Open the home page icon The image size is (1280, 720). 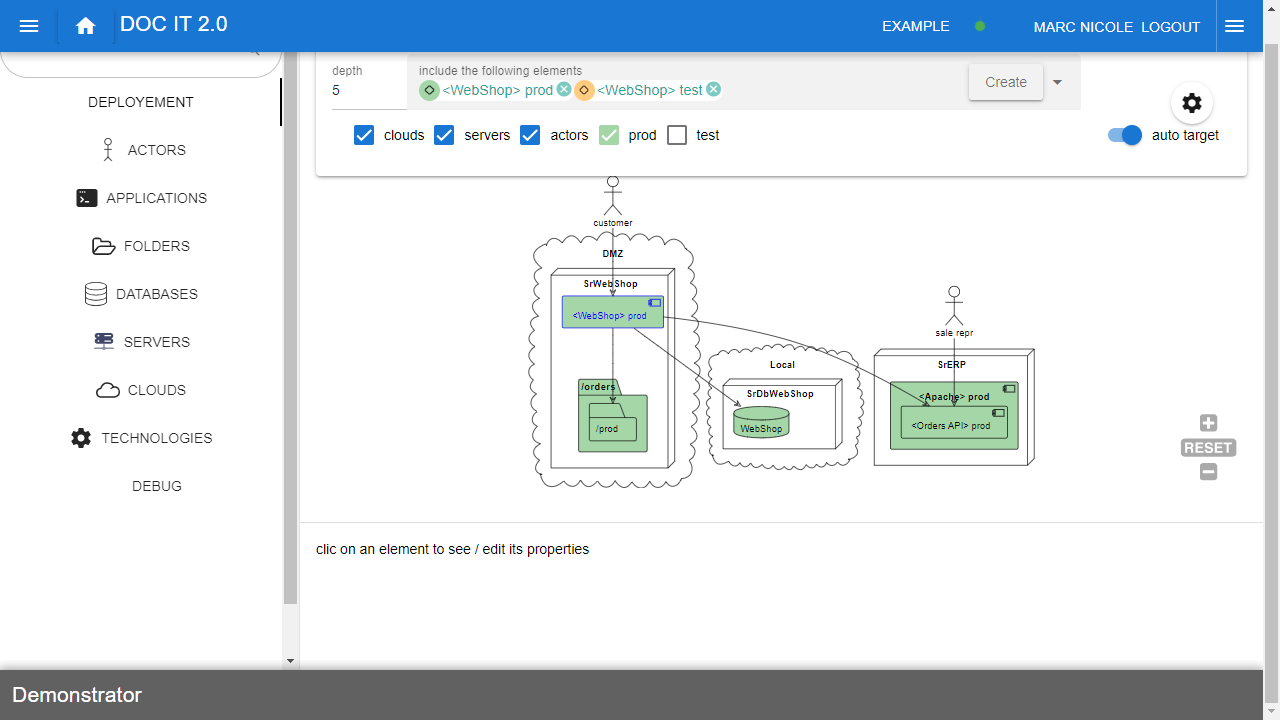point(85,27)
